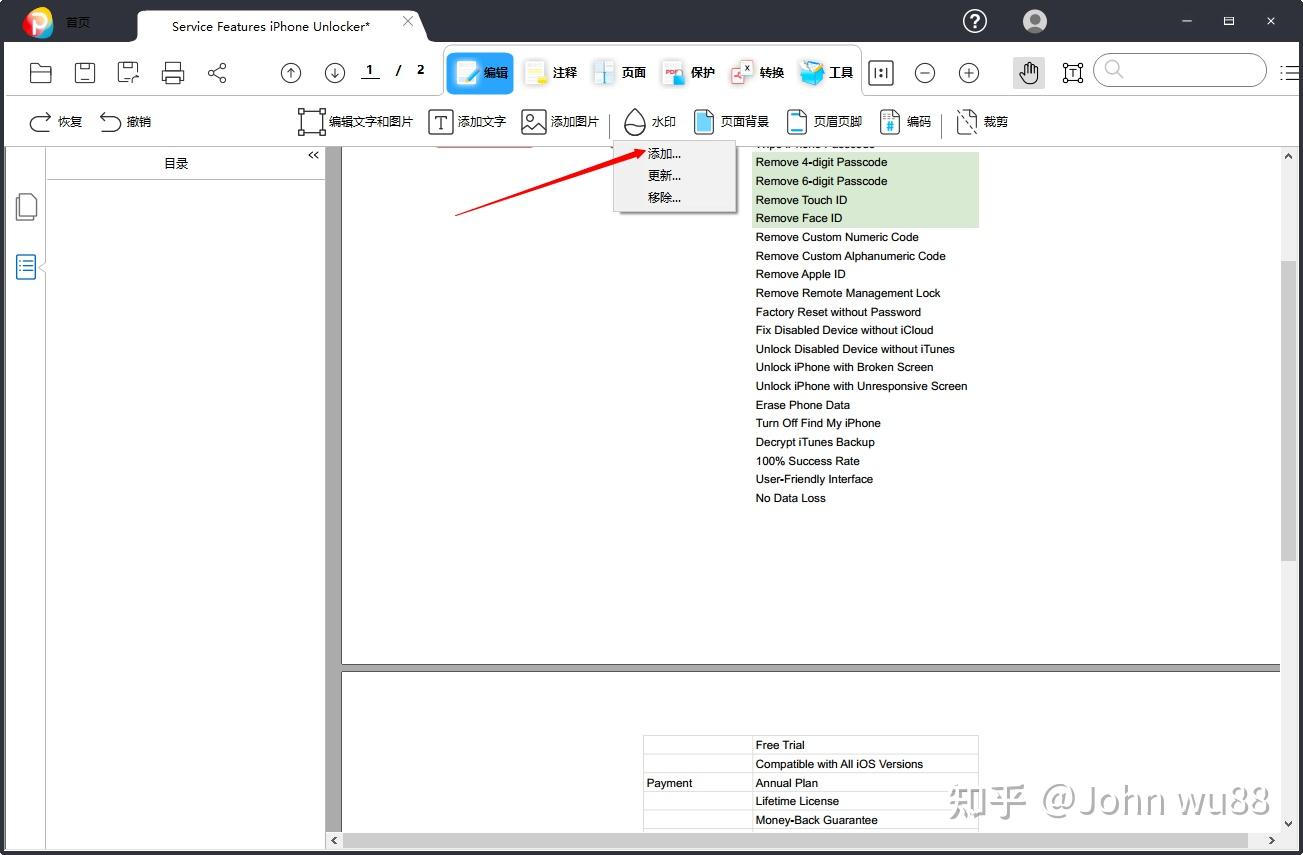Select 编辑文字和图片 edit tool

point(355,121)
